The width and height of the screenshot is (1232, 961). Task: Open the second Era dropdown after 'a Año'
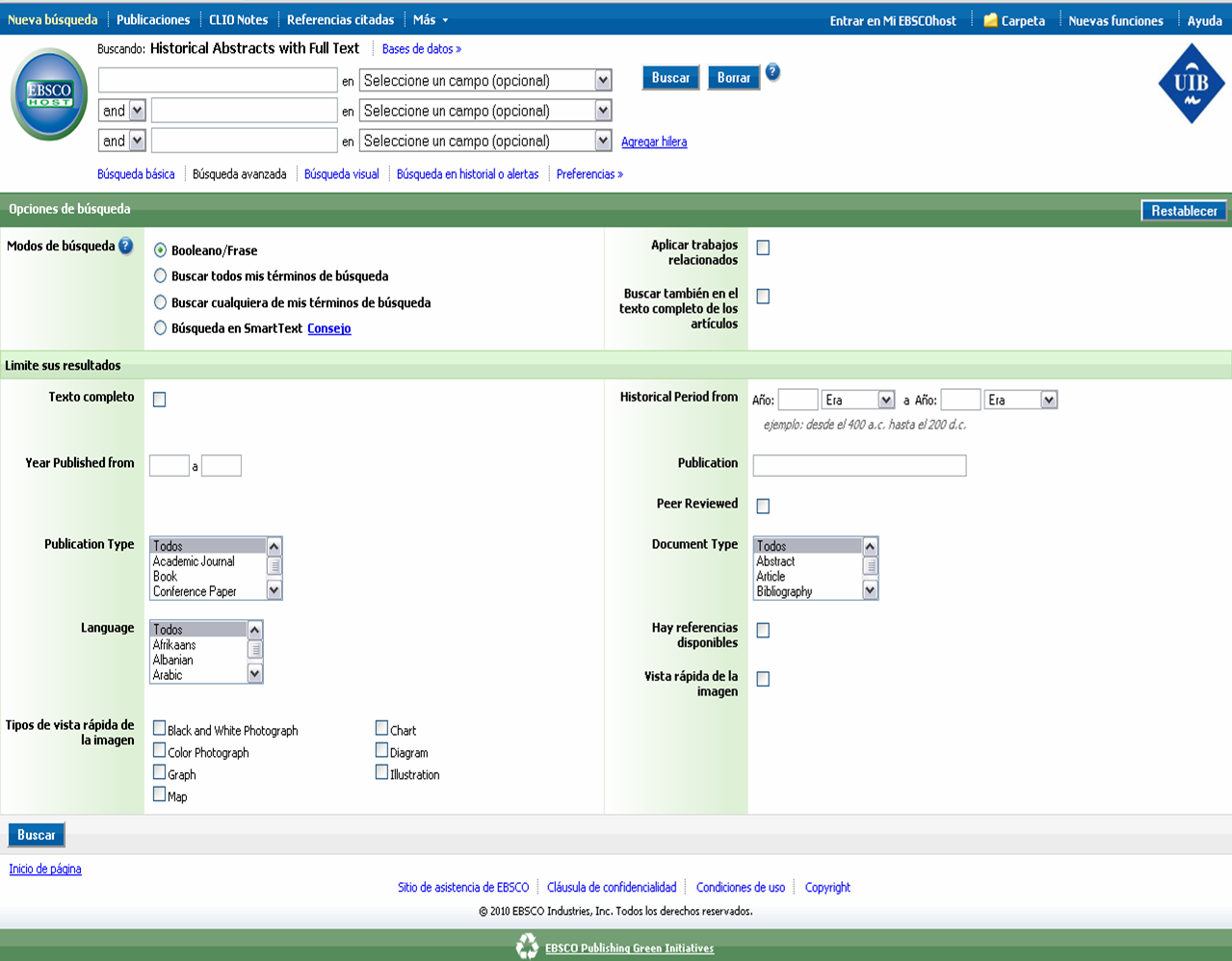coord(1021,400)
